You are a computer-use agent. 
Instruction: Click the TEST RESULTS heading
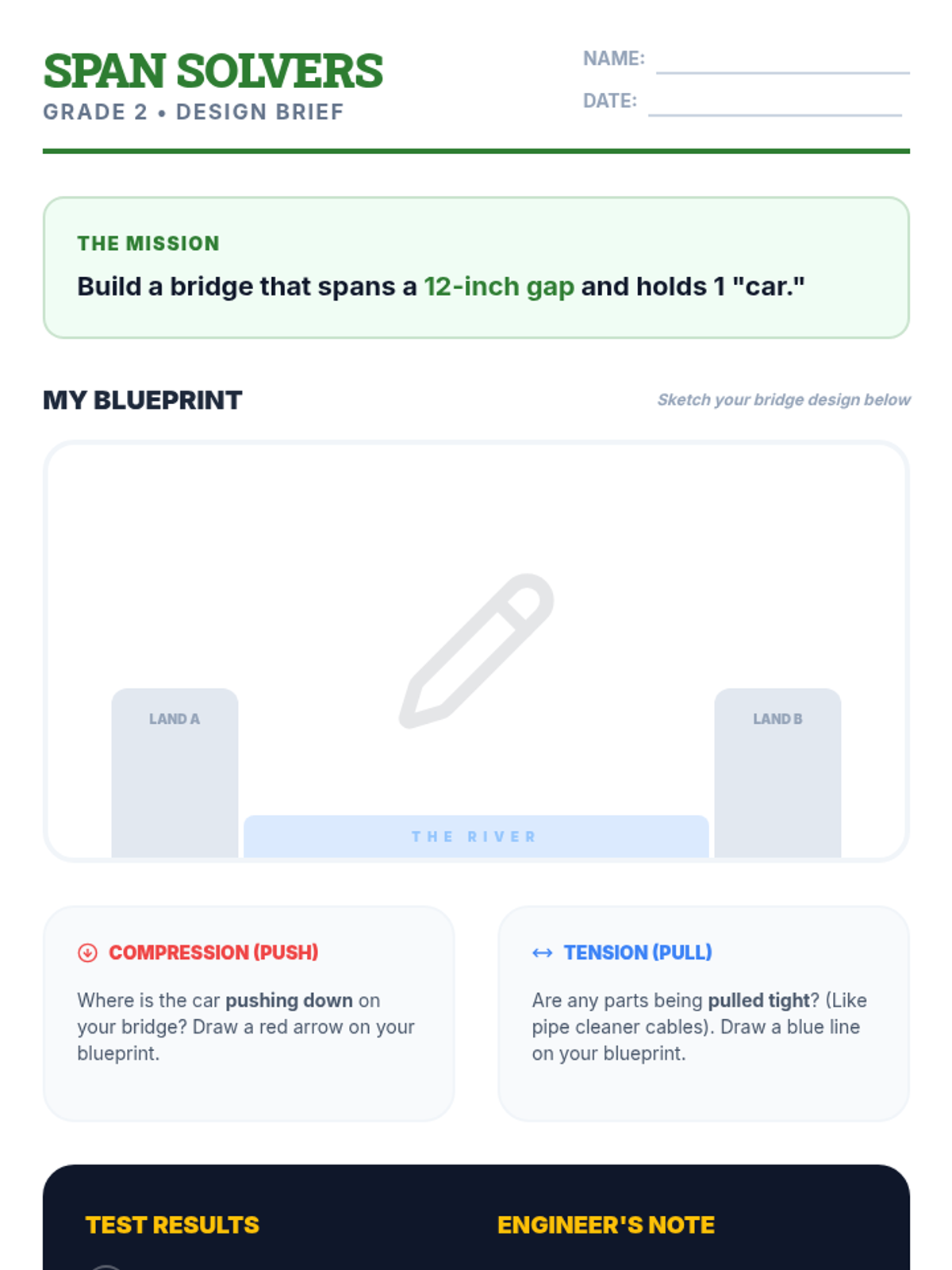(x=172, y=1226)
